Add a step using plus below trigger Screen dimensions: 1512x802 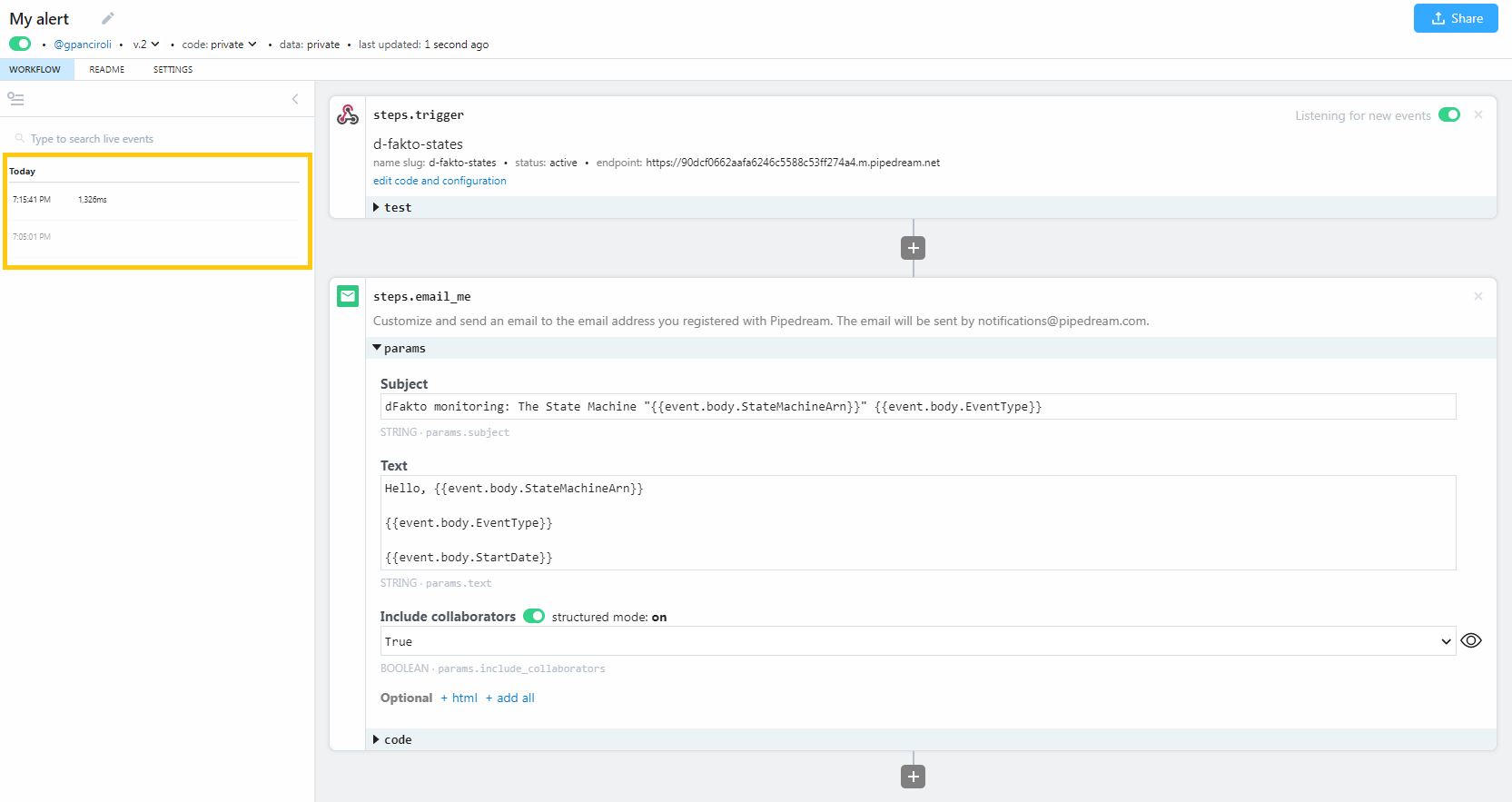point(913,248)
